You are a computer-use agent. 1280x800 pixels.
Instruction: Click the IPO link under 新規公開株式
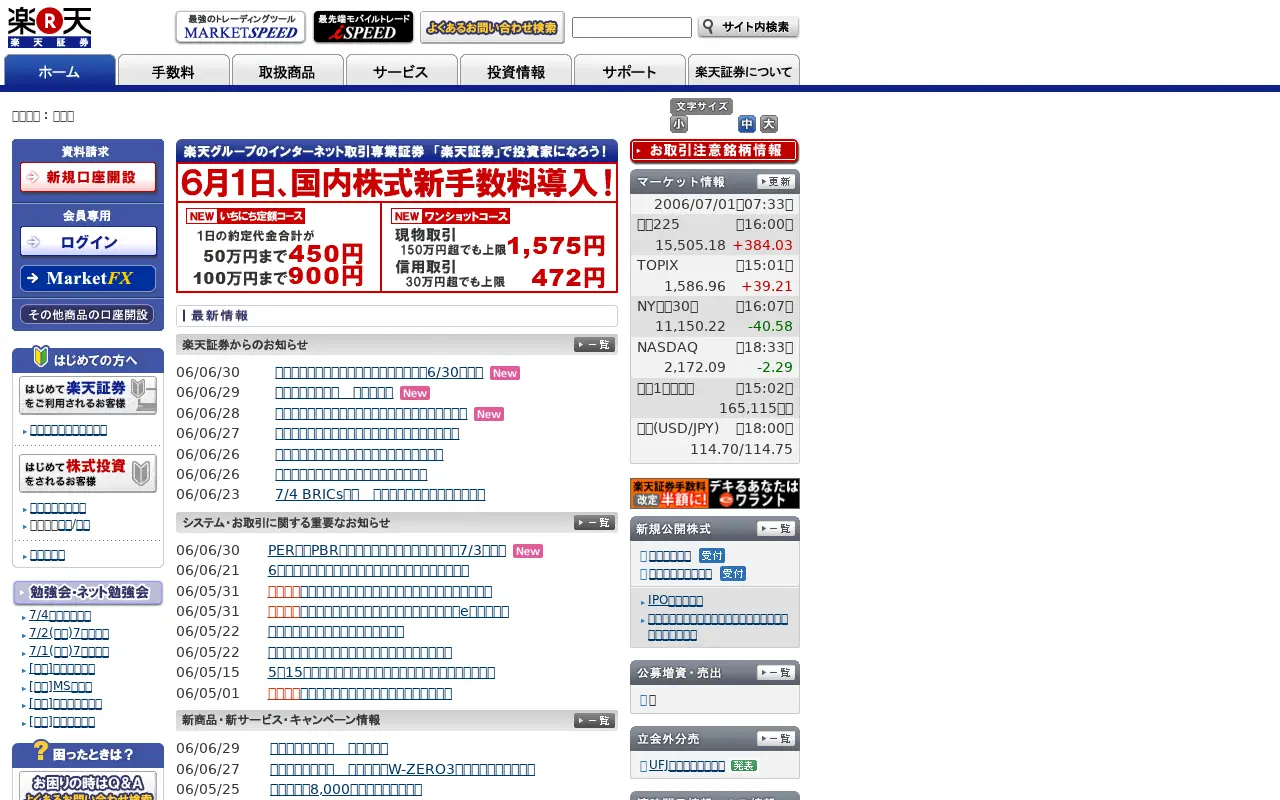coord(675,600)
